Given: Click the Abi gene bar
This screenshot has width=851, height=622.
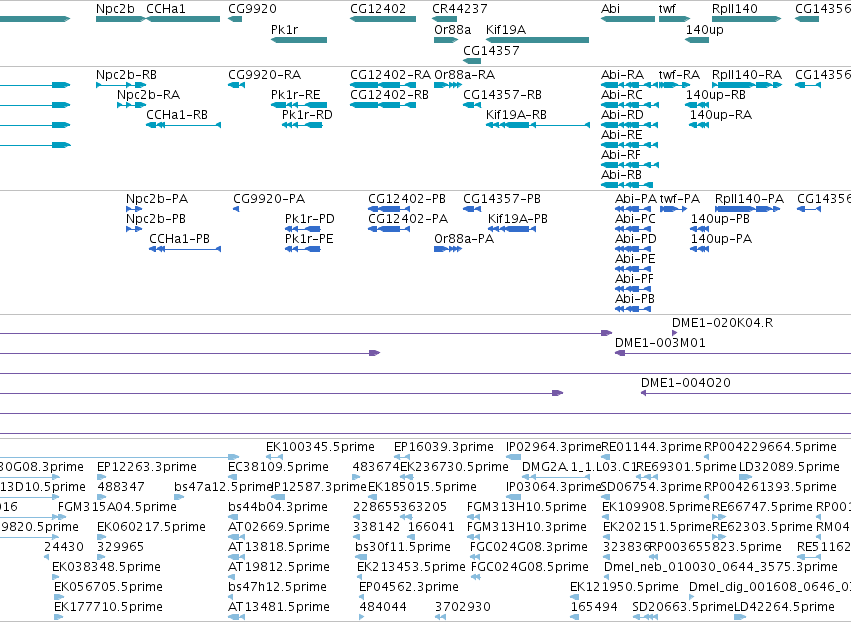Looking at the screenshot, I should click(x=628, y=19).
